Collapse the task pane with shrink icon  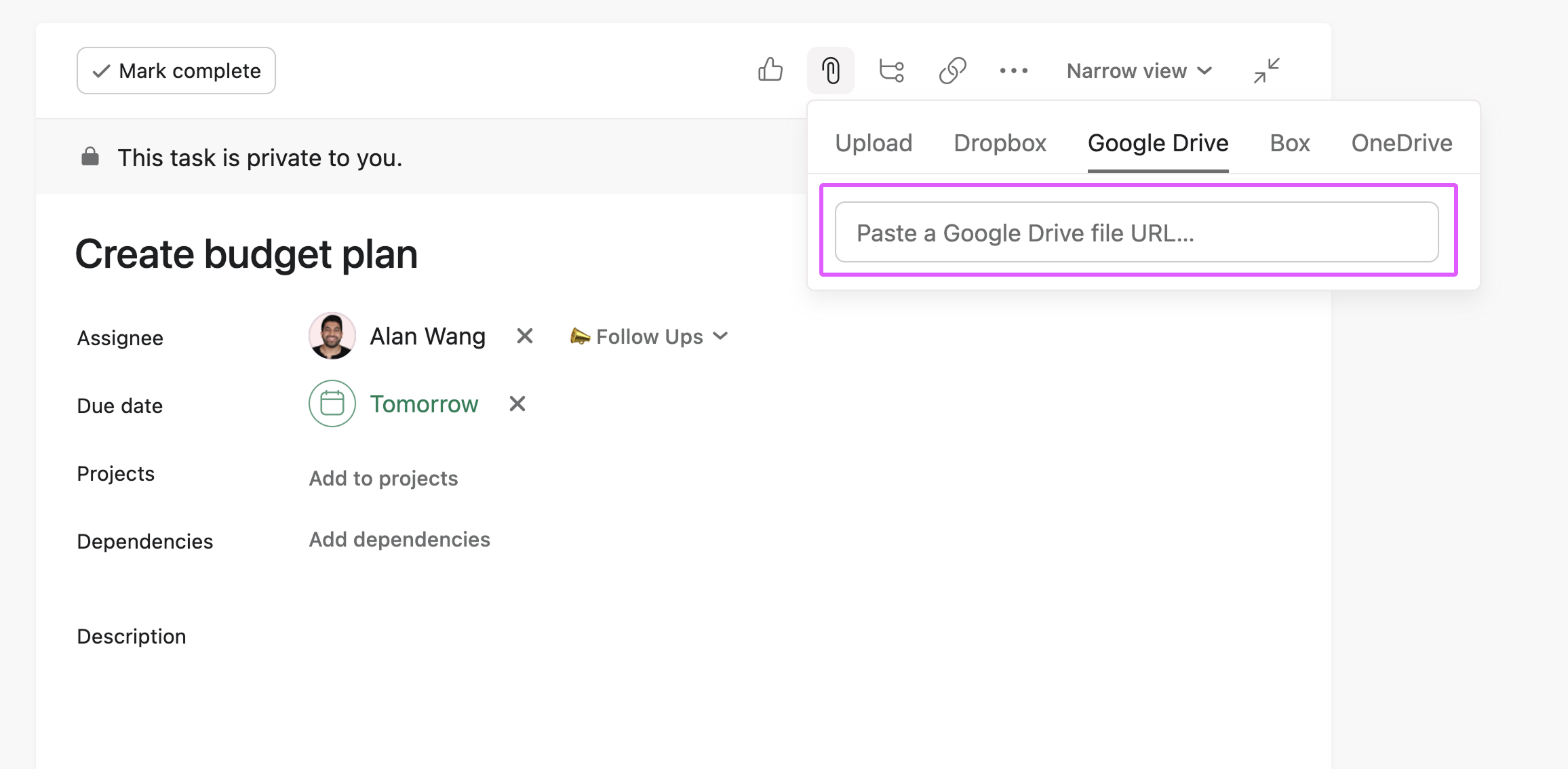[x=1267, y=70]
